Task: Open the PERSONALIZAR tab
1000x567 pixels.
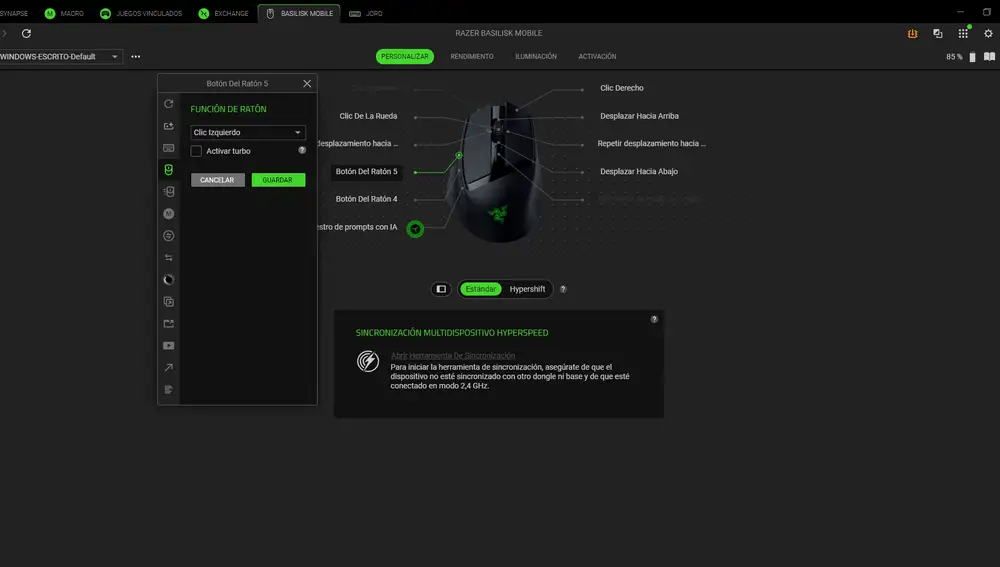Action: tap(404, 57)
